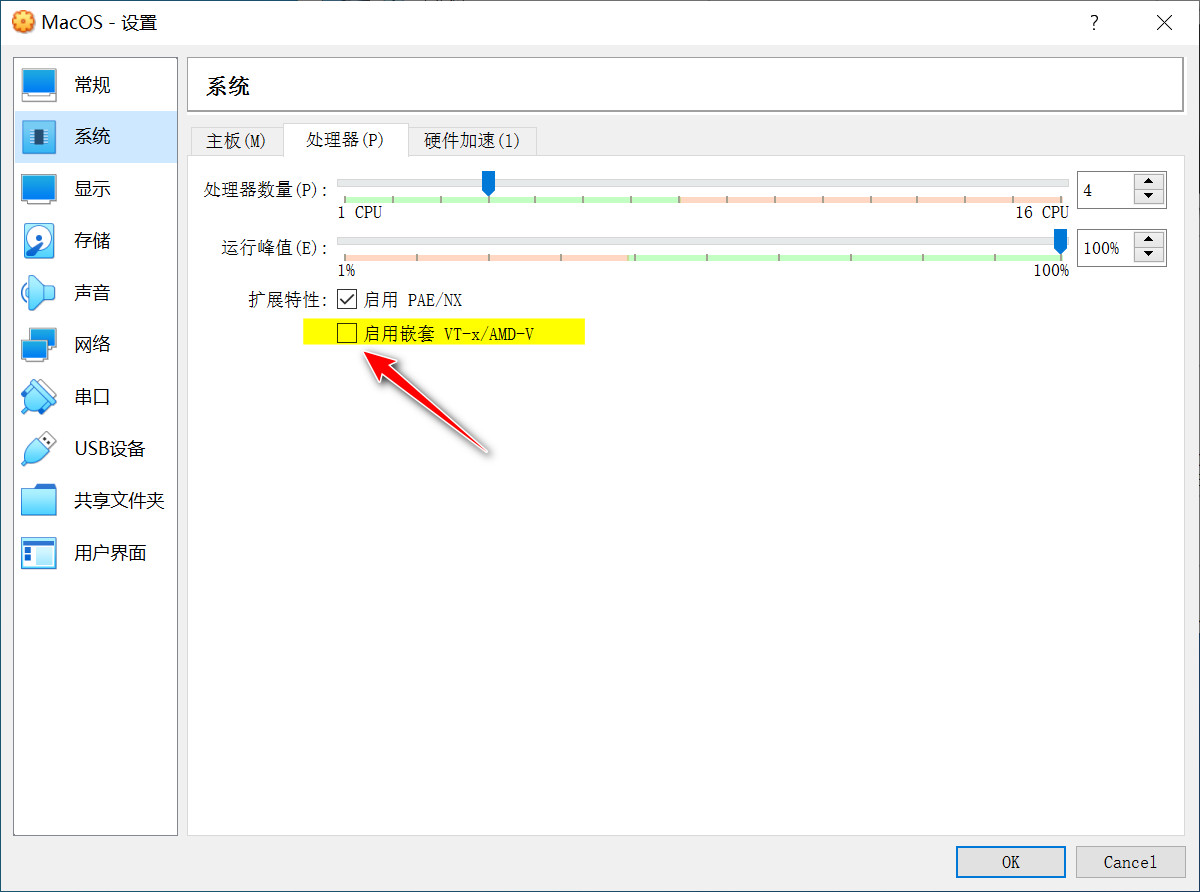The height and width of the screenshot is (892, 1200).
Task: Click the USB设备 sidebar label
Action: (x=110, y=449)
